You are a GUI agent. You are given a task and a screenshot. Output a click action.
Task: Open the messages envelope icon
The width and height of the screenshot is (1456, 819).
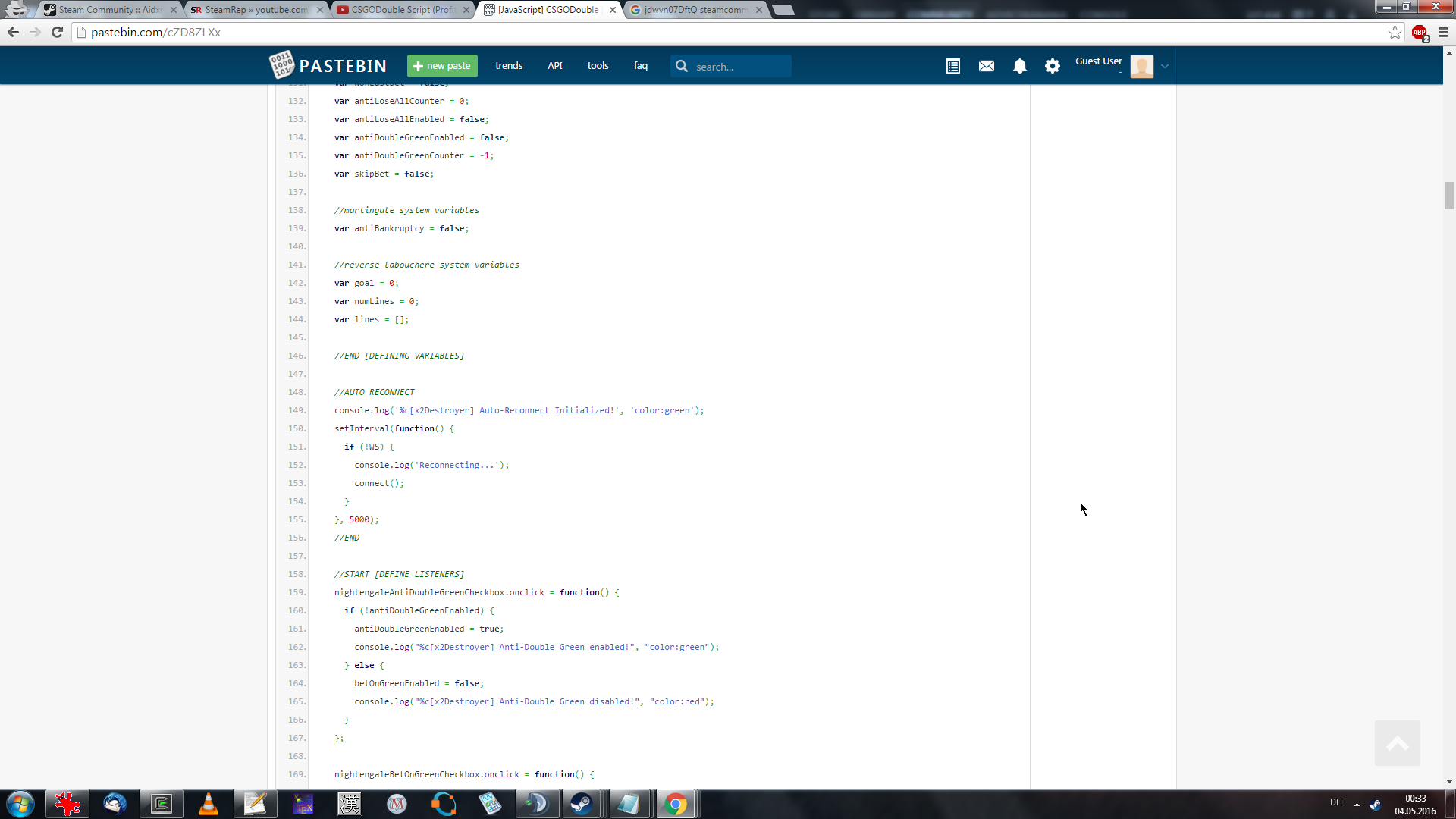coord(986,67)
